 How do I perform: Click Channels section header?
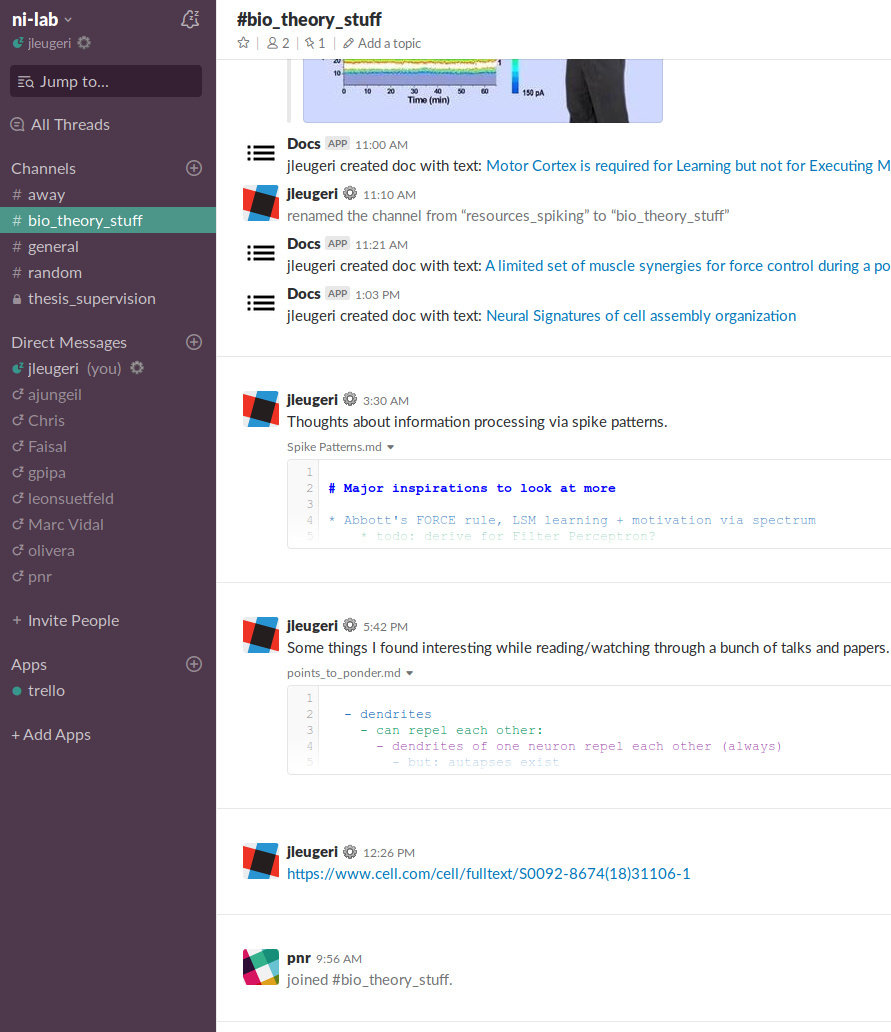point(43,168)
